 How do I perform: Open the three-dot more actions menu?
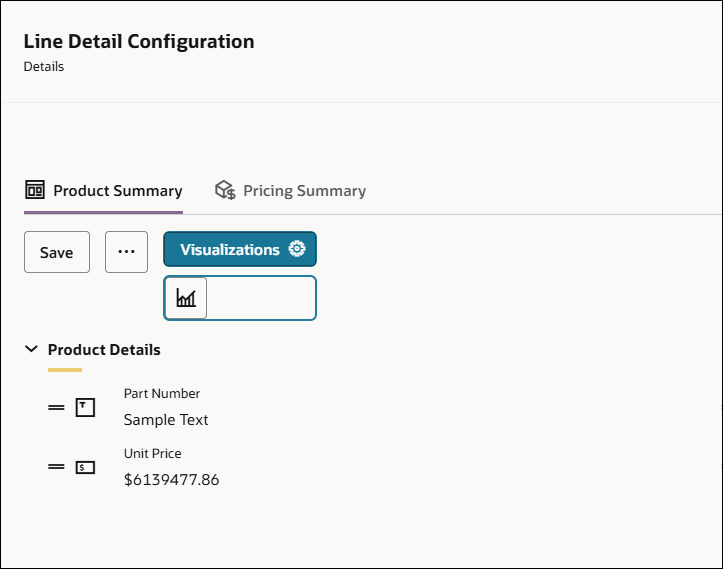pyautogui.click(x=126, y=252)
